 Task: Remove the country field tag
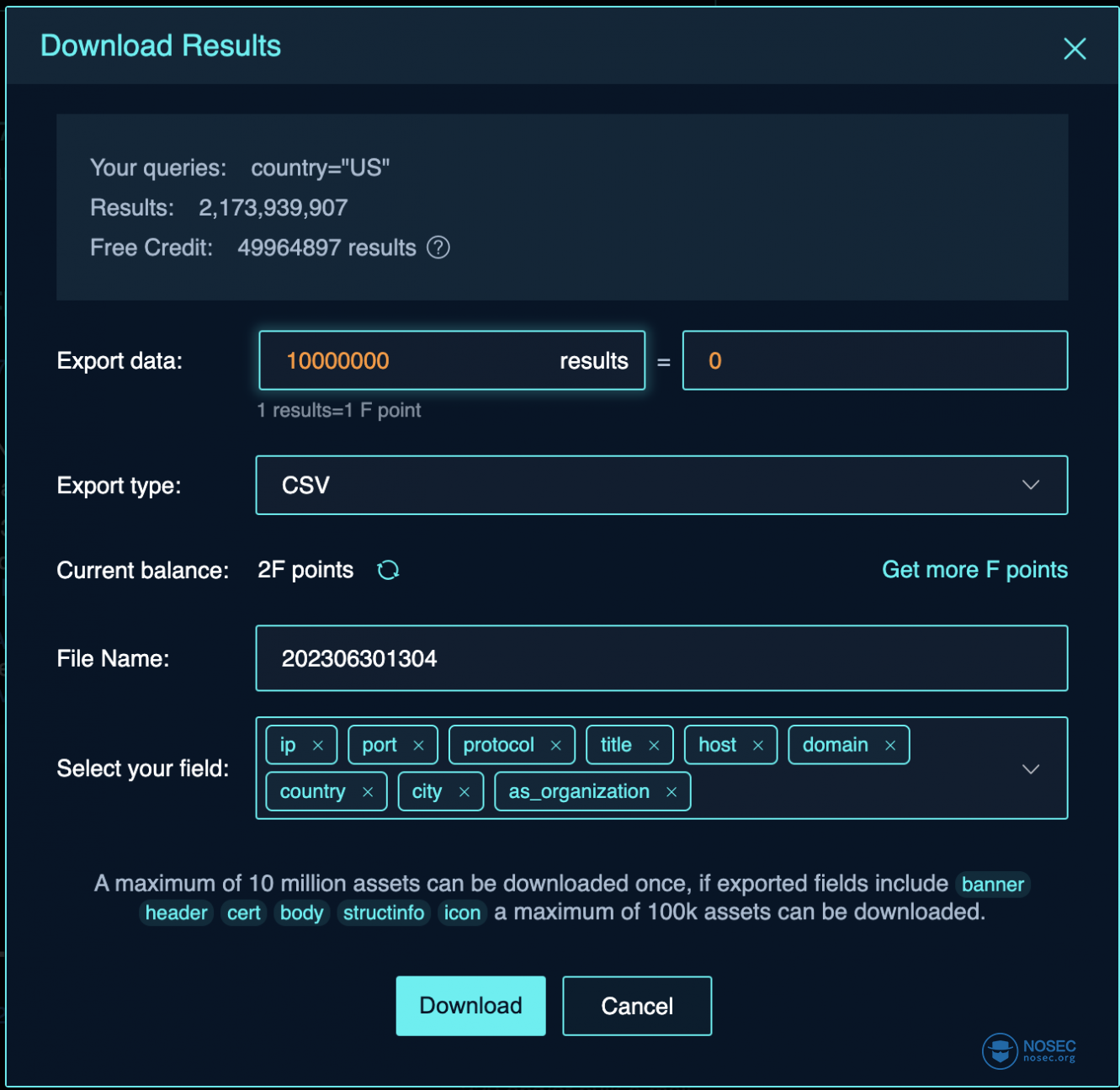click(x=368, y=792)
